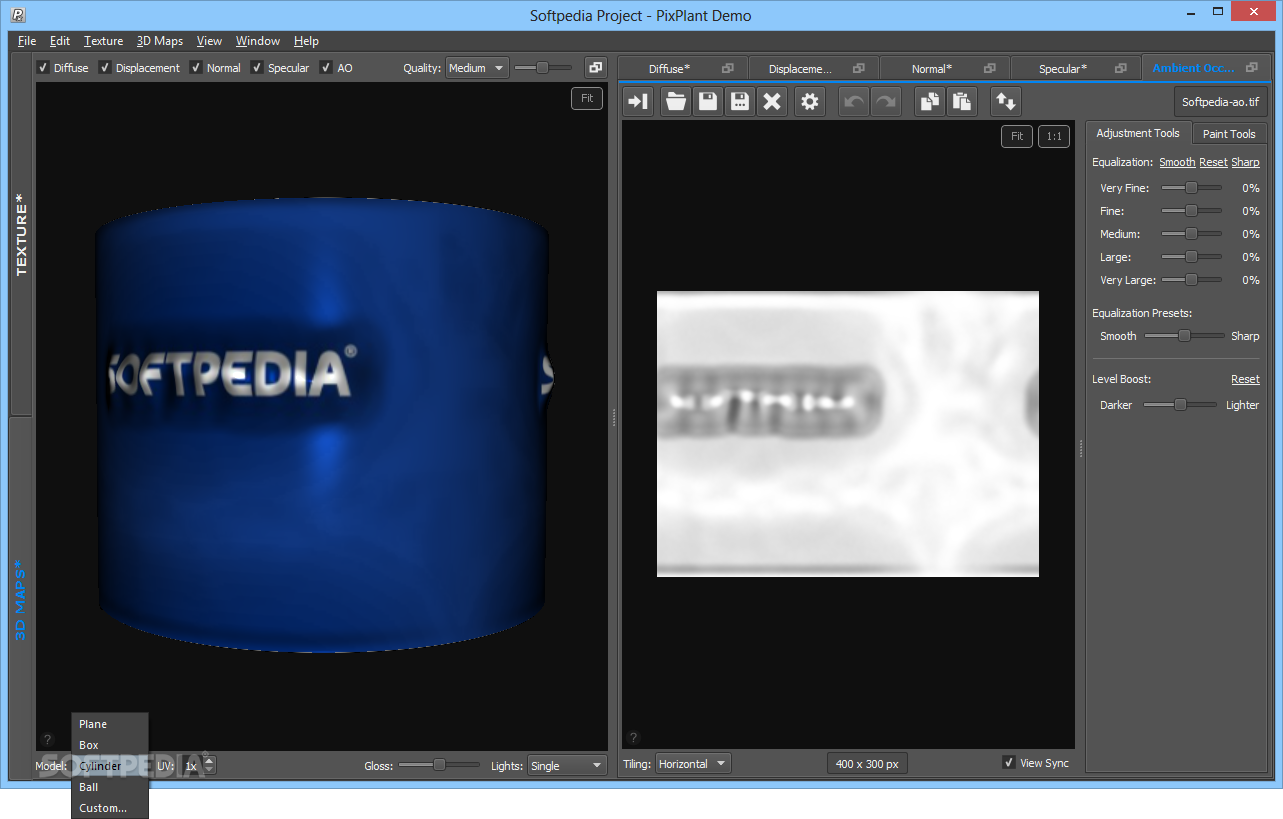The width and height of the screenshot is (1283, 819).
Task: Switch to the Paint Tools tab
Action: (x=1229, y=134)
